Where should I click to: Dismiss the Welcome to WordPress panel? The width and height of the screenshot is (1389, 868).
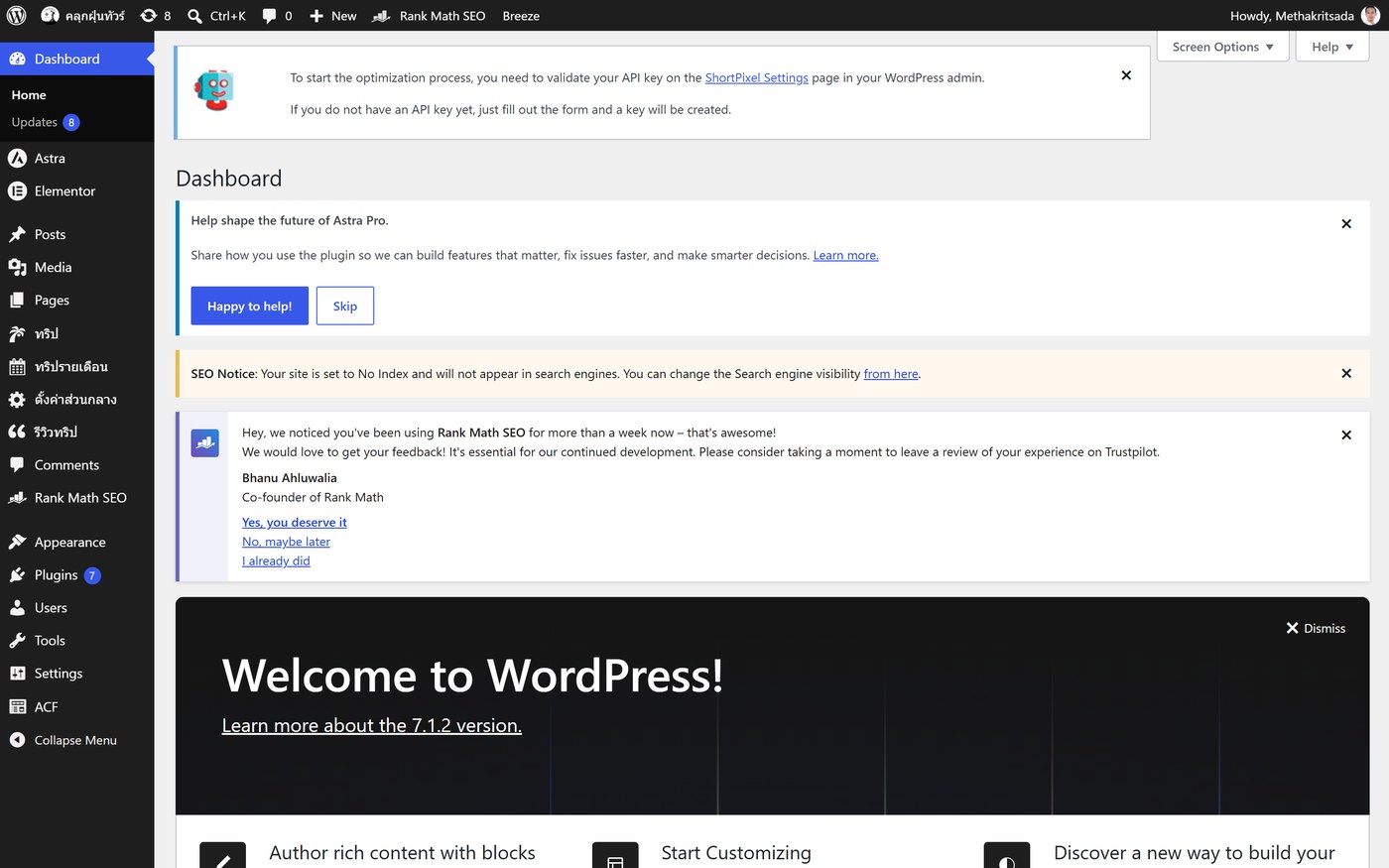(1316, 628)
